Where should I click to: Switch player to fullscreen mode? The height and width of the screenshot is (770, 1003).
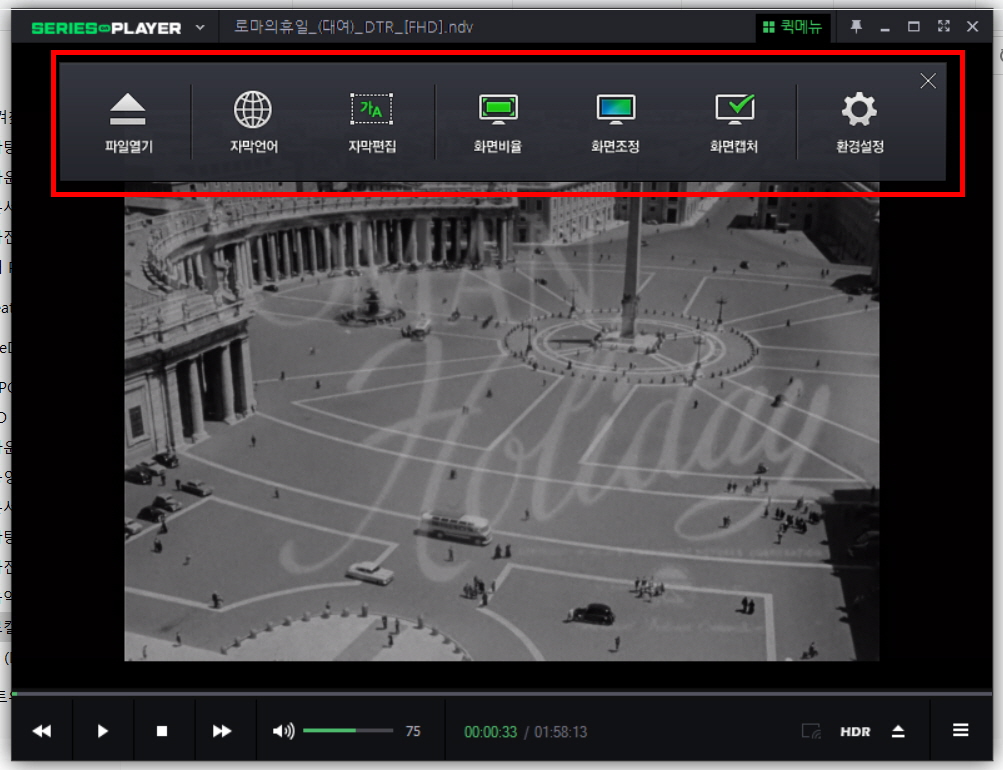[x=944, y=26]
